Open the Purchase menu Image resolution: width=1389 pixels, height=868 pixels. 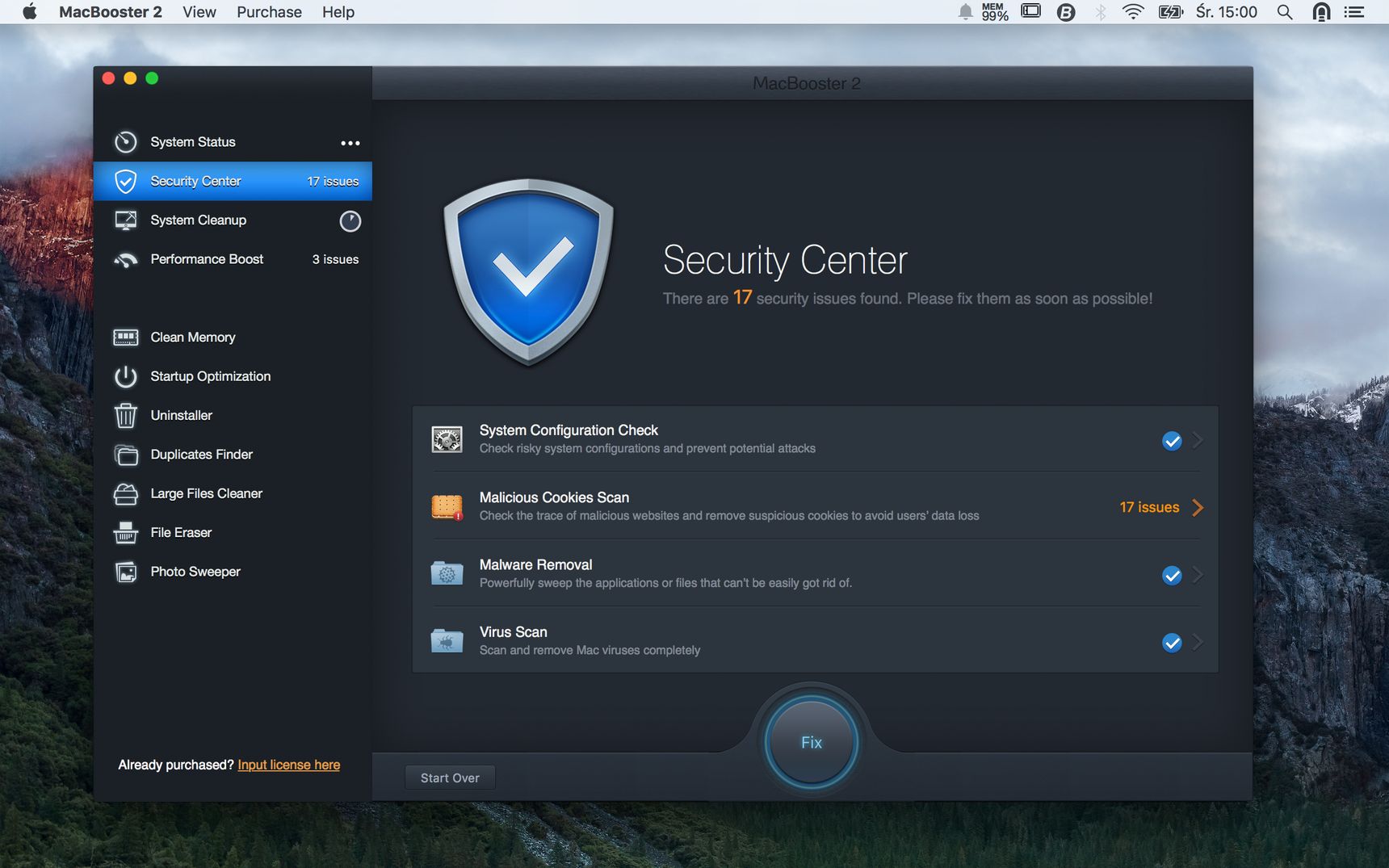click(269, 11)
